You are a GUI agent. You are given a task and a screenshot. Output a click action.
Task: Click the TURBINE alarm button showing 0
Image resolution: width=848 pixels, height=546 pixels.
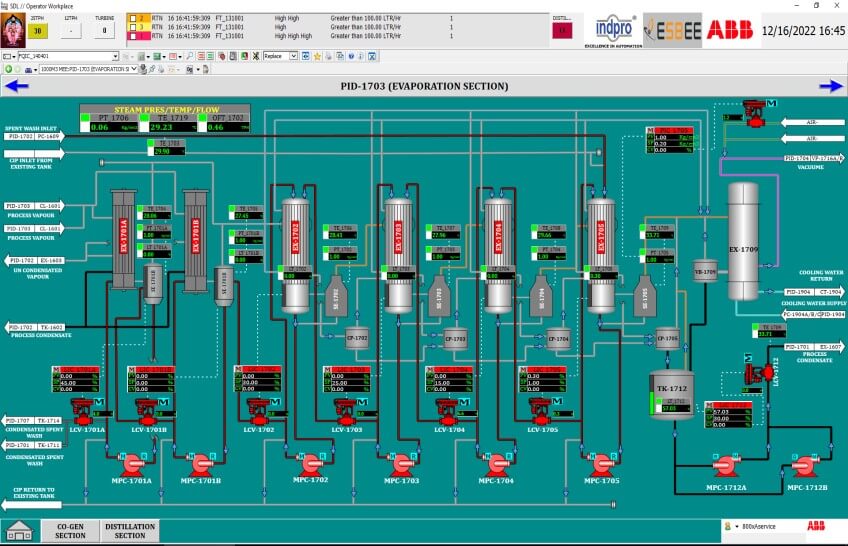coord(104,31)
